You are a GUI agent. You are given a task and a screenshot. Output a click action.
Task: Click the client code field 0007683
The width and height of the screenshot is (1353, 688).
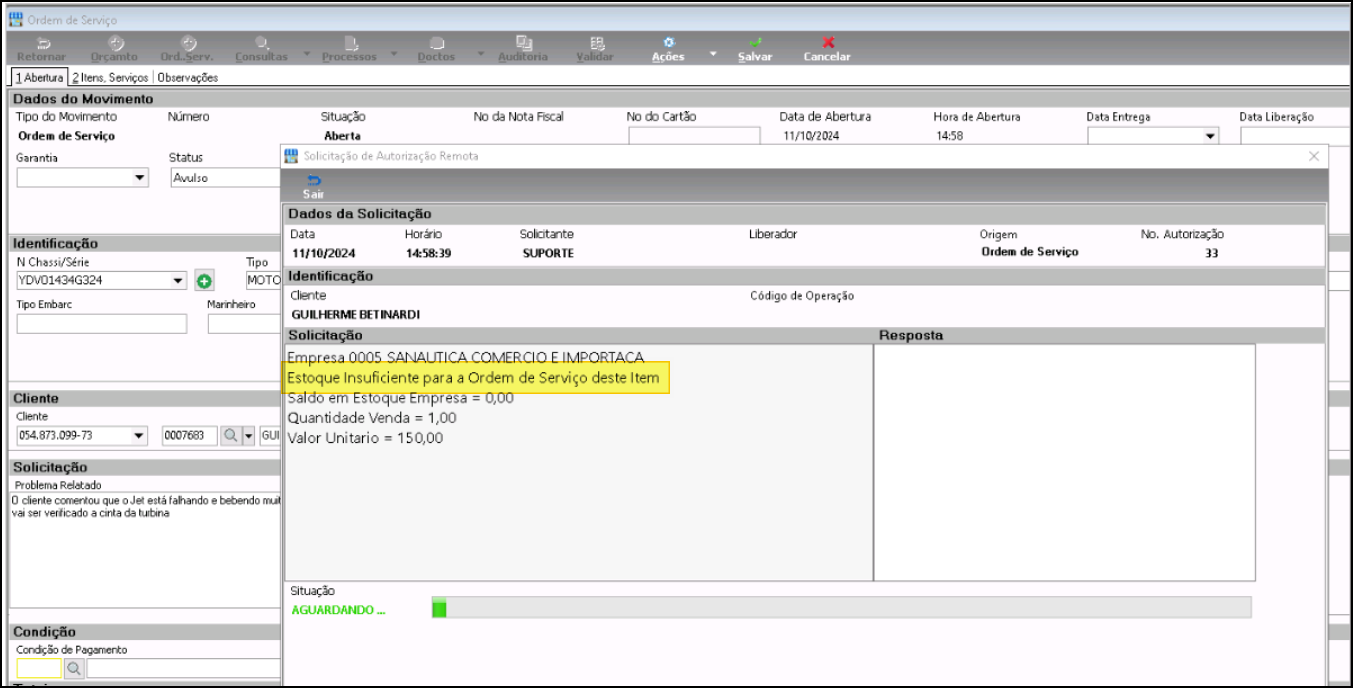[x=190, y=436]
